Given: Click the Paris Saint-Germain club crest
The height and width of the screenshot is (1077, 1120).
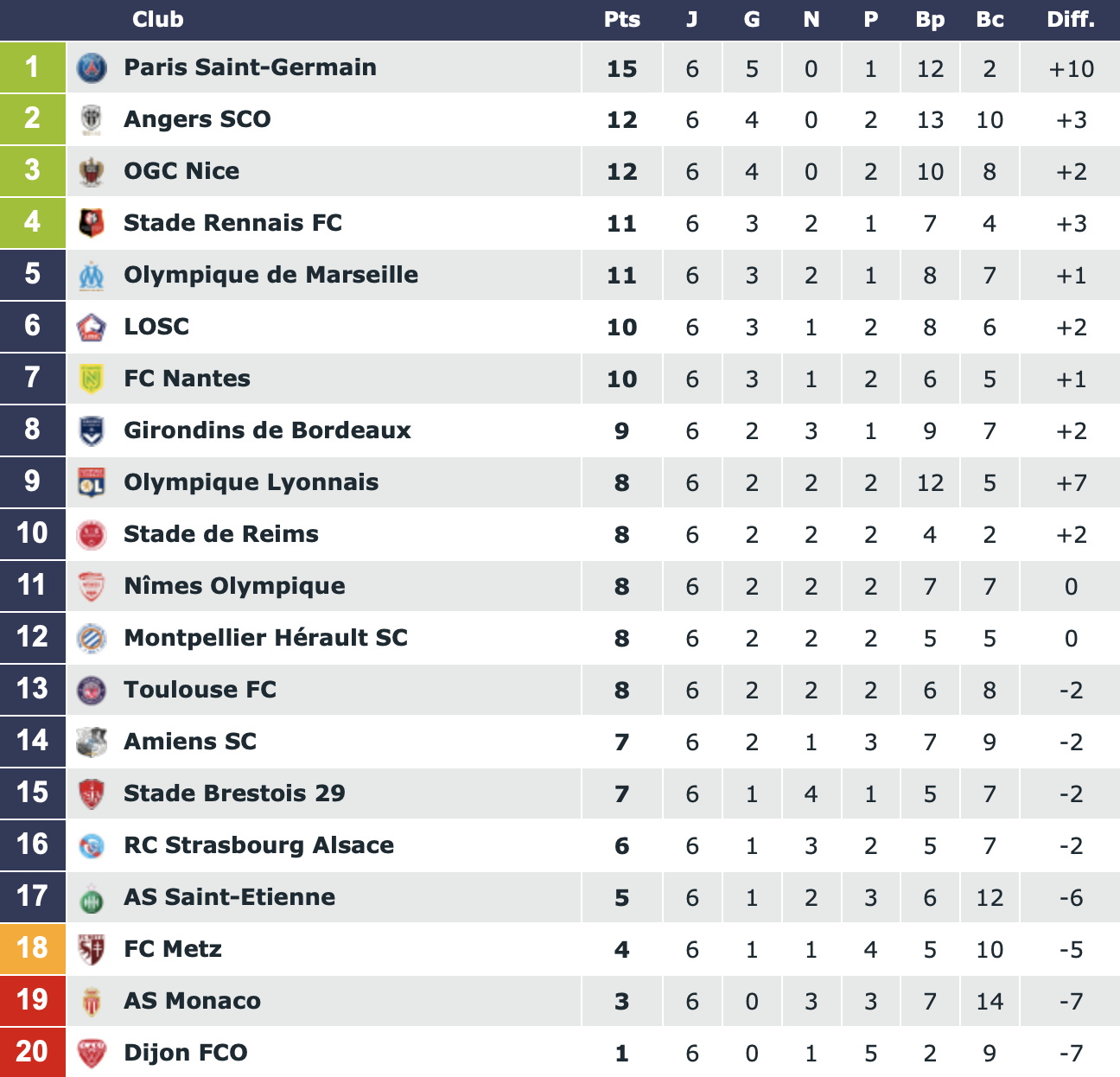Looking at the screenshot, I should (92, 67).
